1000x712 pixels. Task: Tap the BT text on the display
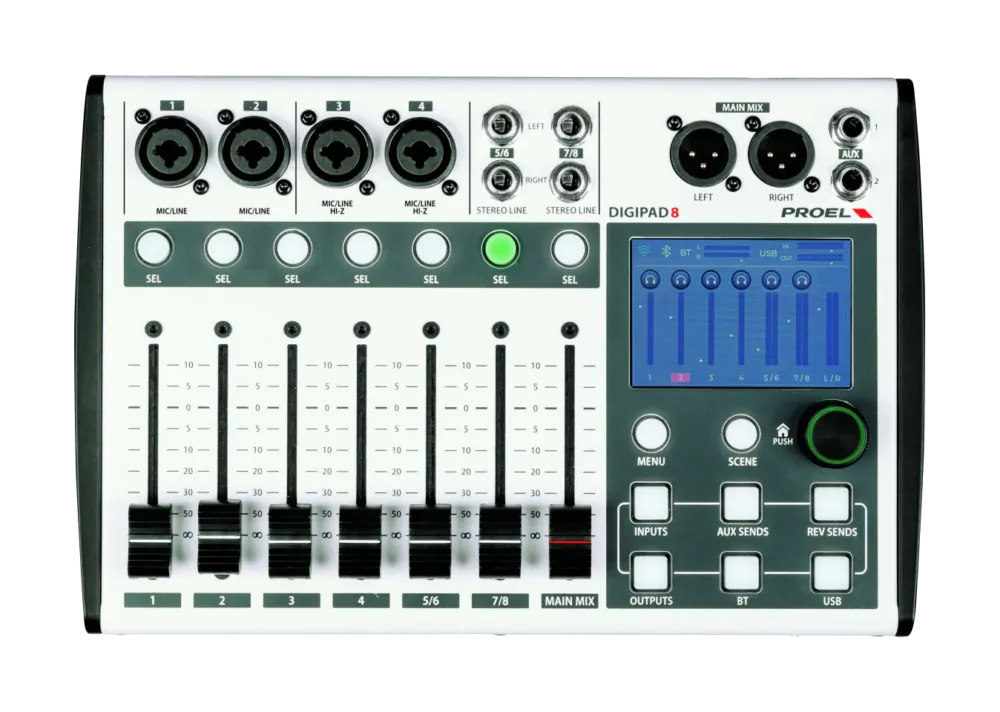(x=686, y=253)
